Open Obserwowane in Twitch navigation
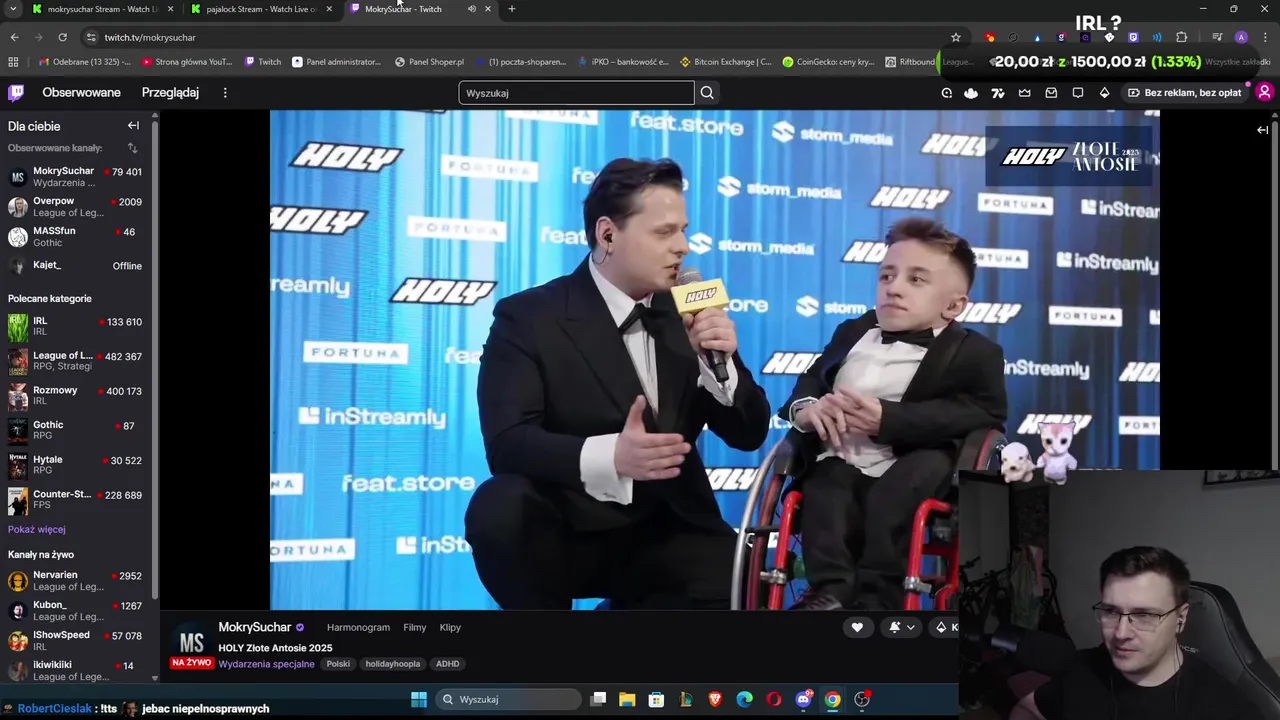This screenshot has width=1280, height=720. 81,93
